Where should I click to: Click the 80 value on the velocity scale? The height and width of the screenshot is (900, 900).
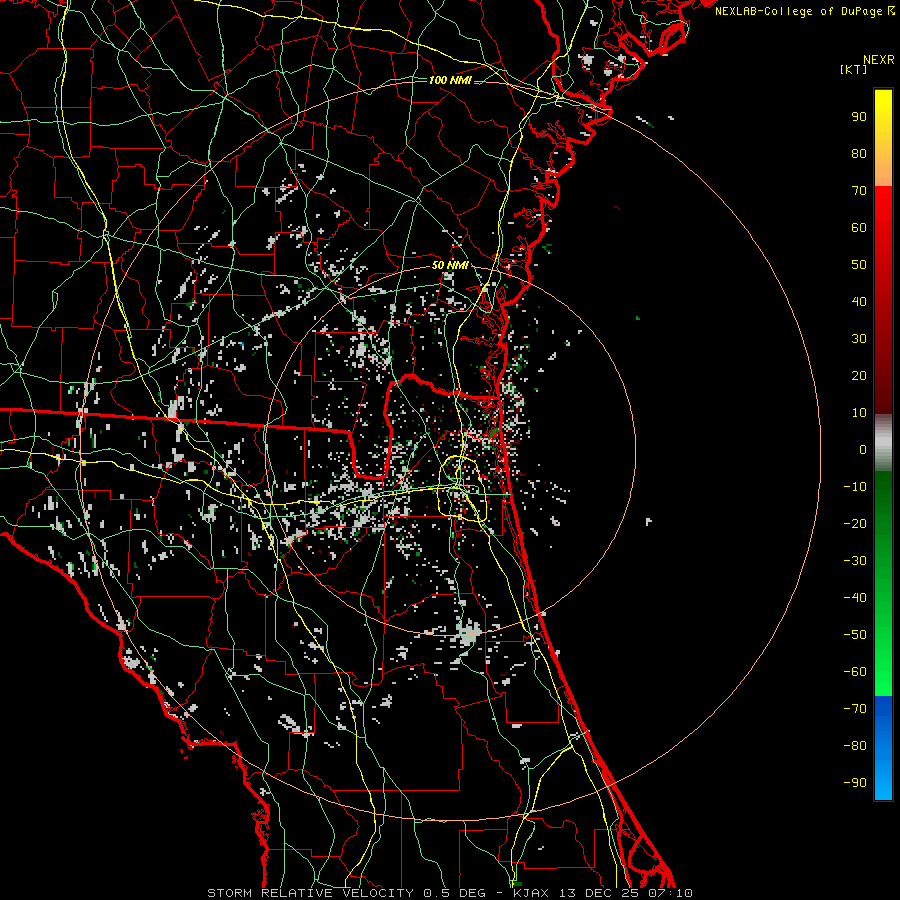click(x=859, y=153)
